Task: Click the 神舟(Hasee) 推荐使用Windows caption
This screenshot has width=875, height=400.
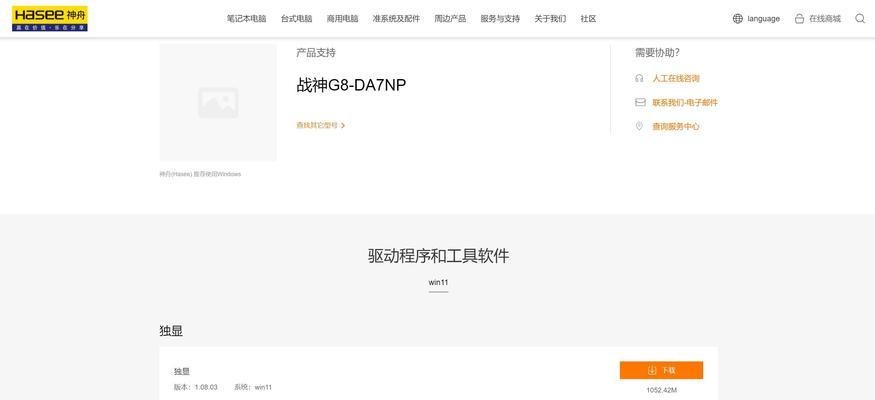Action: 200,174
